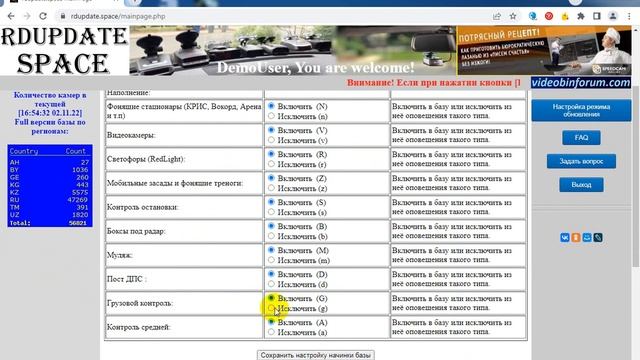This screenshot has height=360, width=640.
Task: Click the share page icon in address bar
Action: [497, 16]
